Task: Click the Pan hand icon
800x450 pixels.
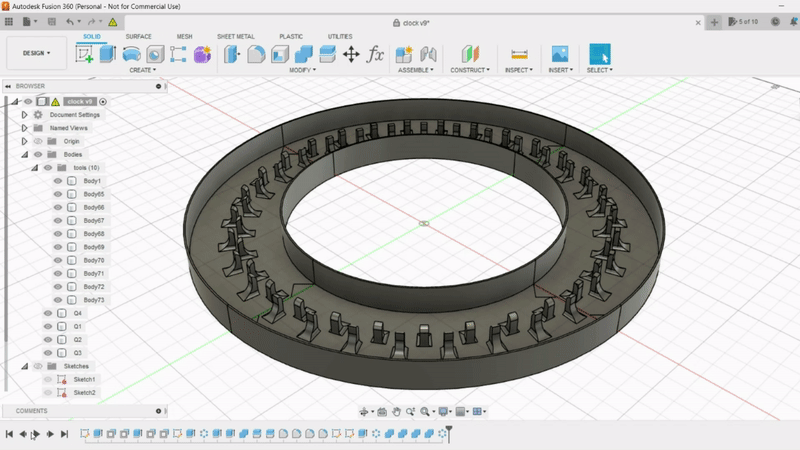Action: (x=396, y=411)
